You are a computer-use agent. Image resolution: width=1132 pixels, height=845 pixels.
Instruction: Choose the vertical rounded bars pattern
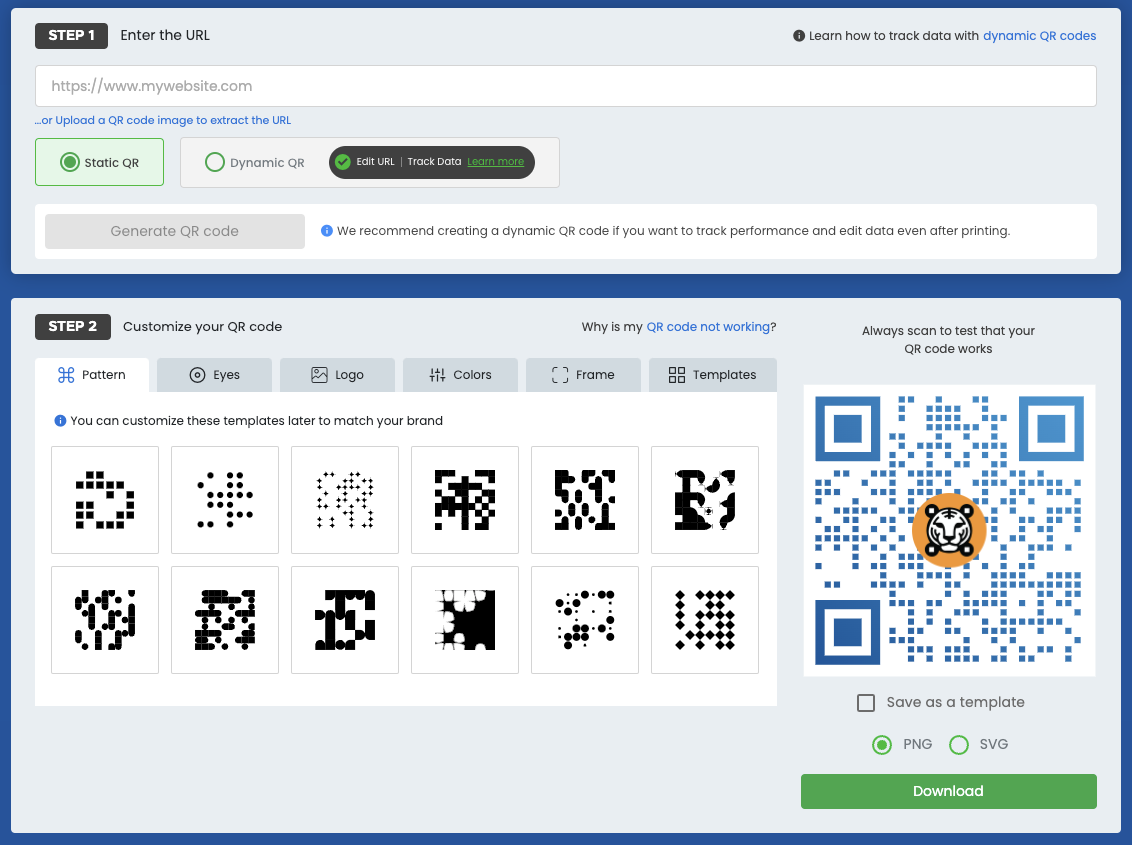tap(105, 620)
